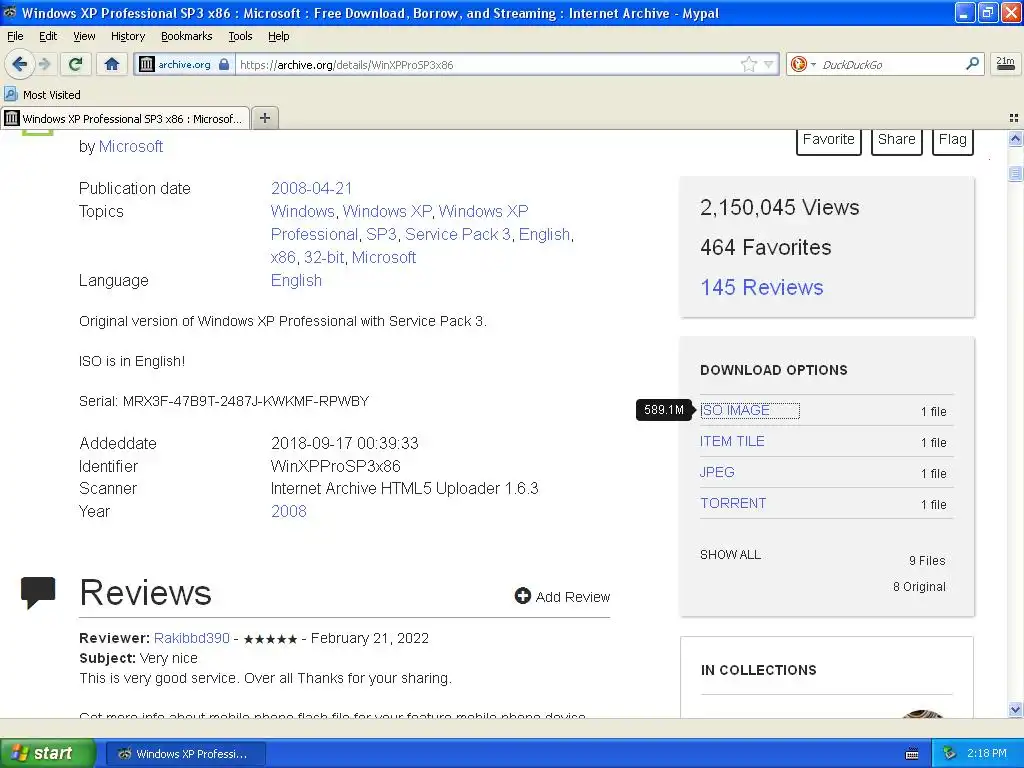
Task: Open the Tools menu
Action: point(240,36)
